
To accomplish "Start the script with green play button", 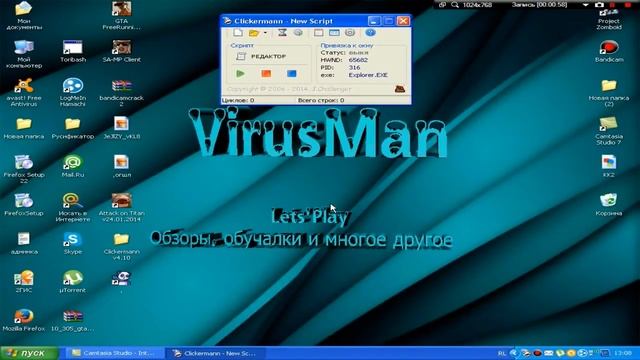I will [x=240, y=73].
